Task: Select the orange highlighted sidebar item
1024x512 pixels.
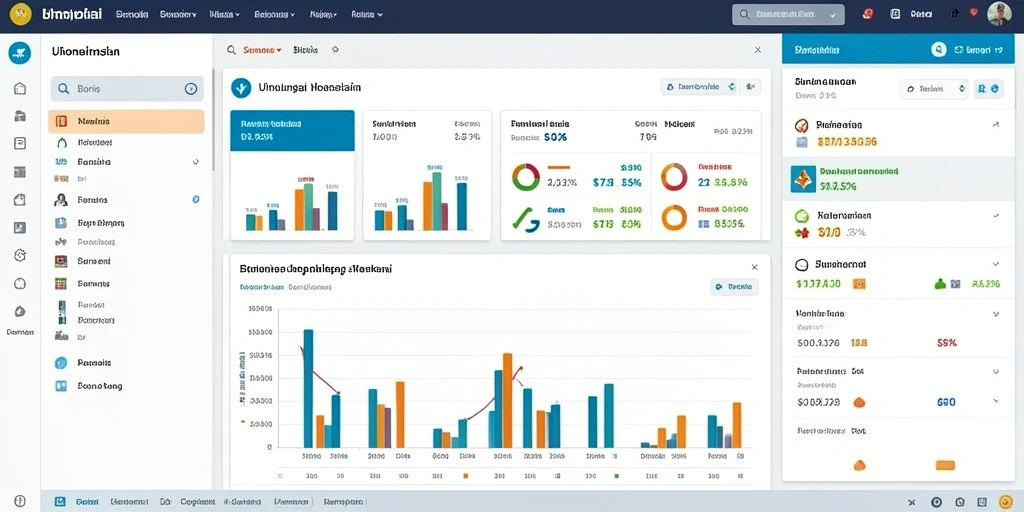Action: 126,121
